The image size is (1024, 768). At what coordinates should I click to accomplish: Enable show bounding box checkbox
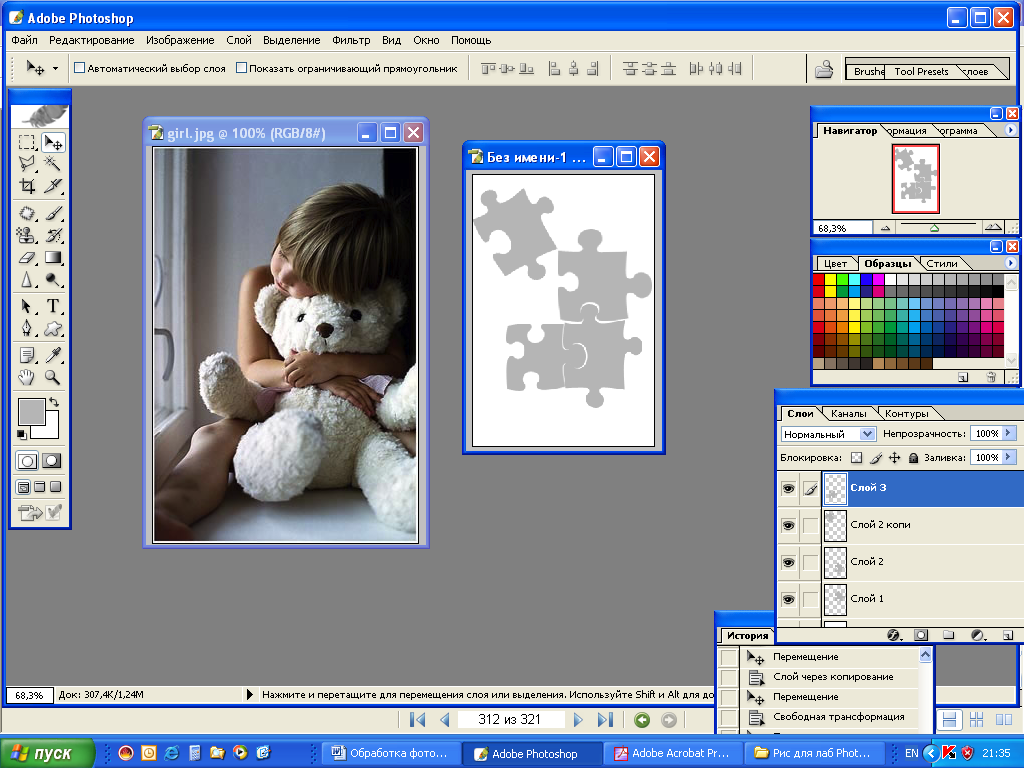[241, 68]
